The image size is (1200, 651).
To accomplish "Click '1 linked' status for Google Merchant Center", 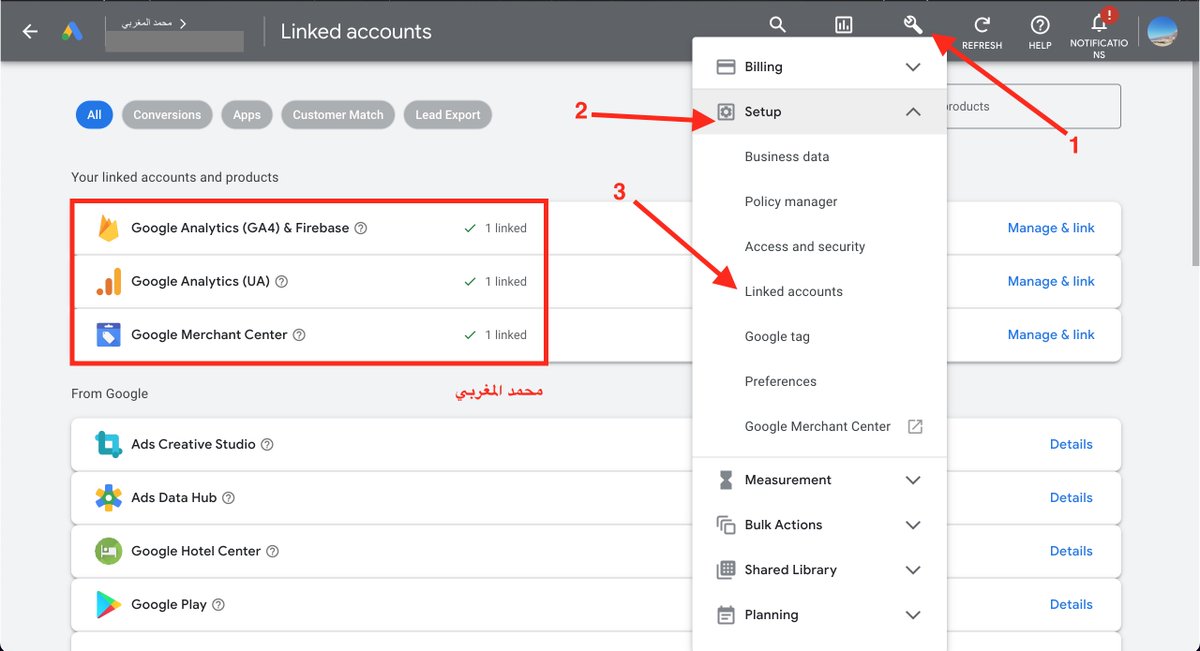I will pyautogui.click(x=496, y=335).
